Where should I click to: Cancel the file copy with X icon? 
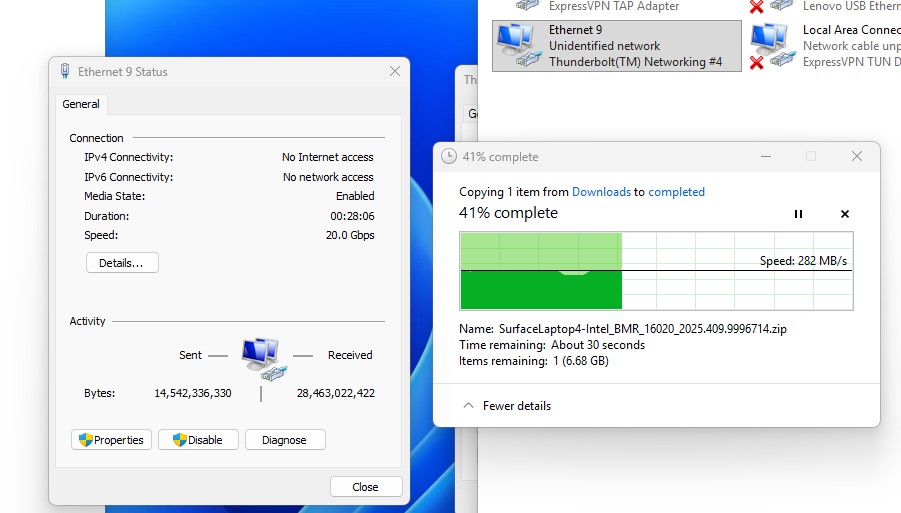(x=844, y=214)
